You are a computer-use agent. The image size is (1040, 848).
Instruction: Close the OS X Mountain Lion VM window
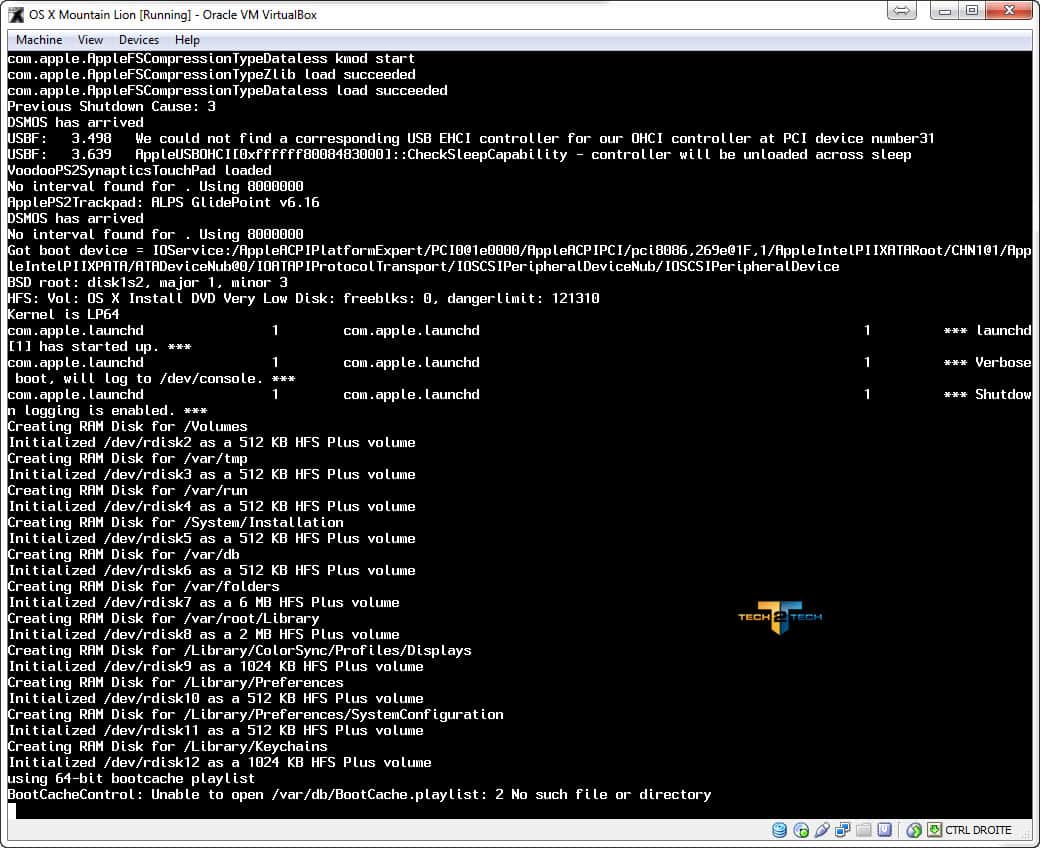(x=1009, y=11)
